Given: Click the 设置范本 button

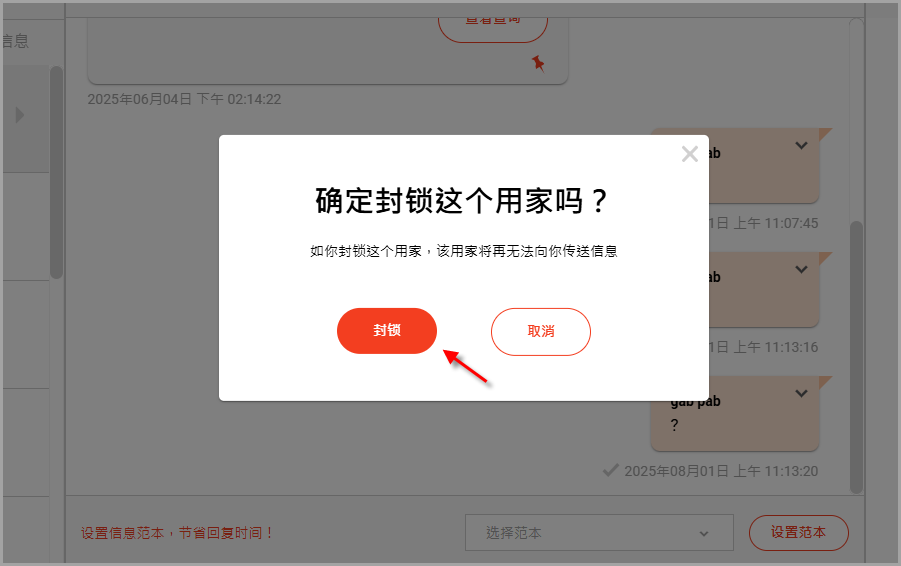Looking at the screenshot, I should 798,533.
